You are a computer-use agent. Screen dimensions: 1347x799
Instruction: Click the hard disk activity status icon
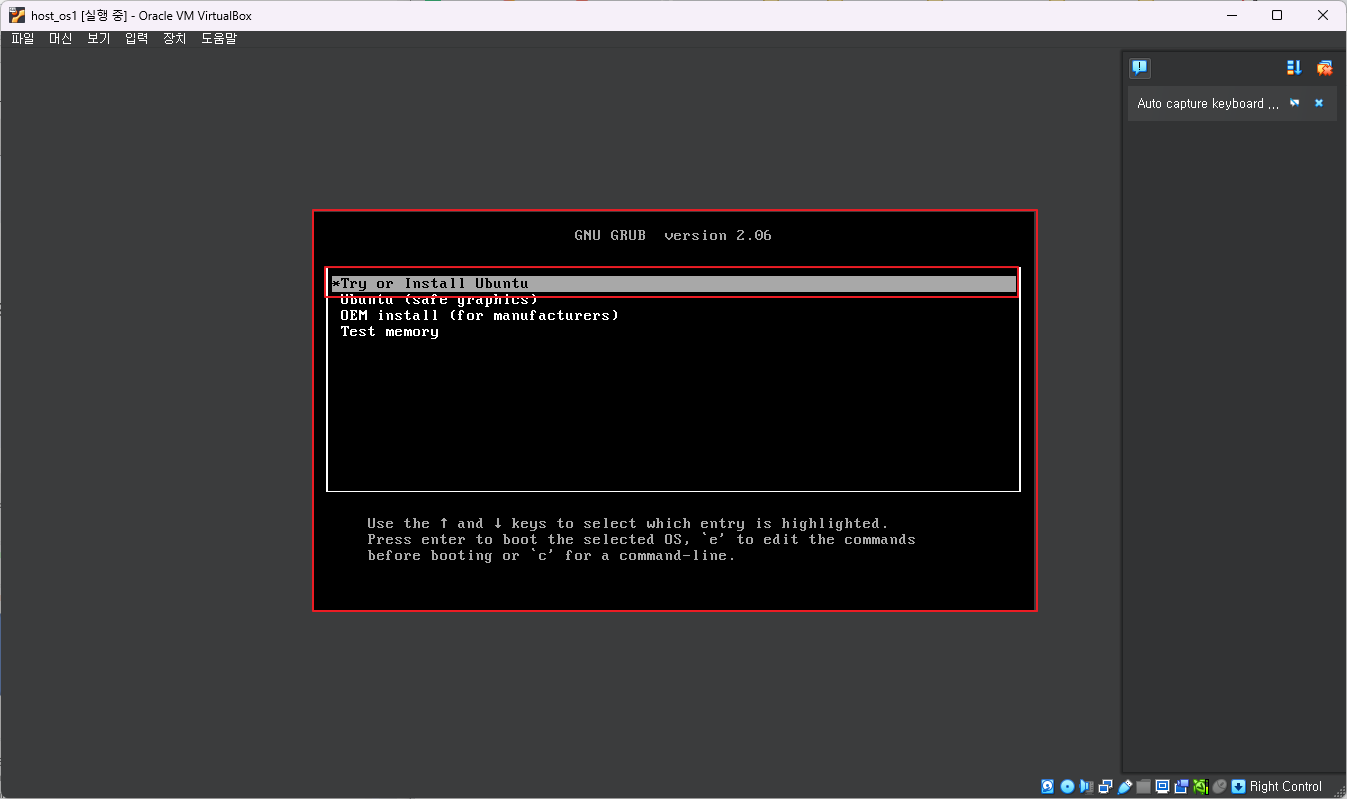1047,786
